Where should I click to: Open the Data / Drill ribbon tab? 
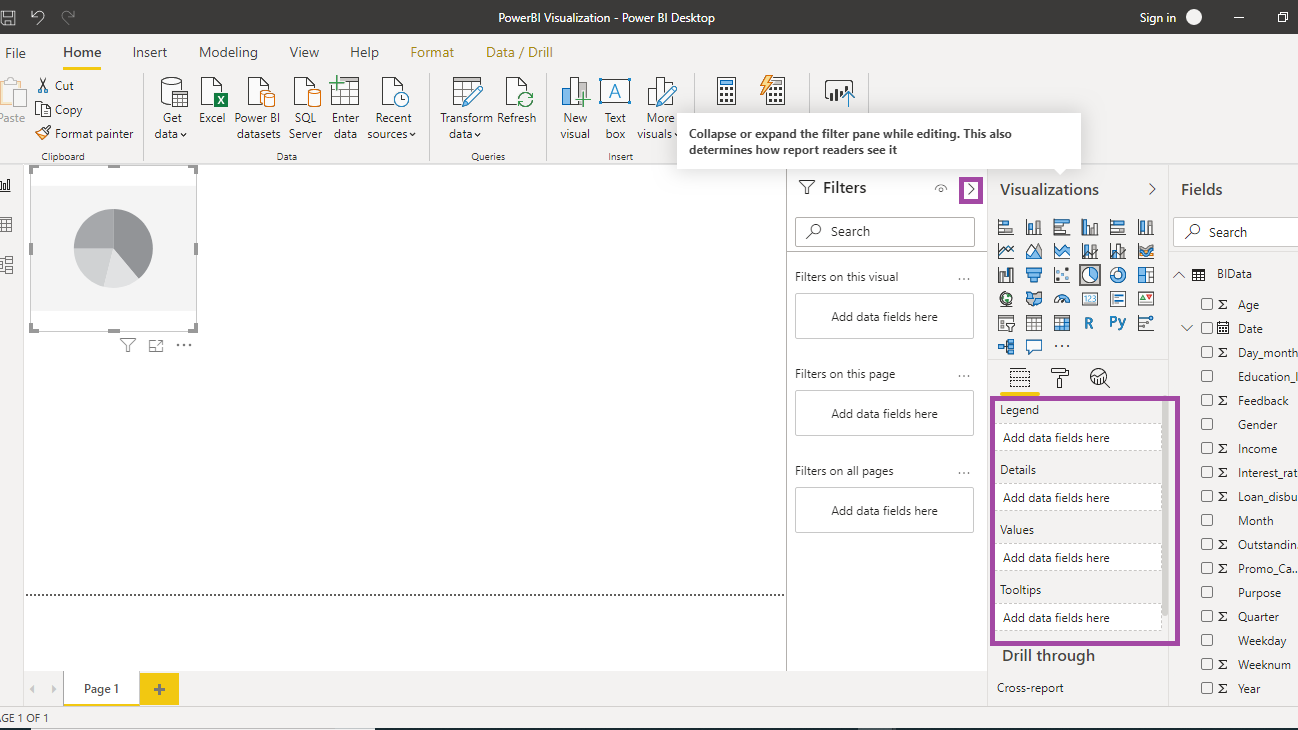(519, 52)
